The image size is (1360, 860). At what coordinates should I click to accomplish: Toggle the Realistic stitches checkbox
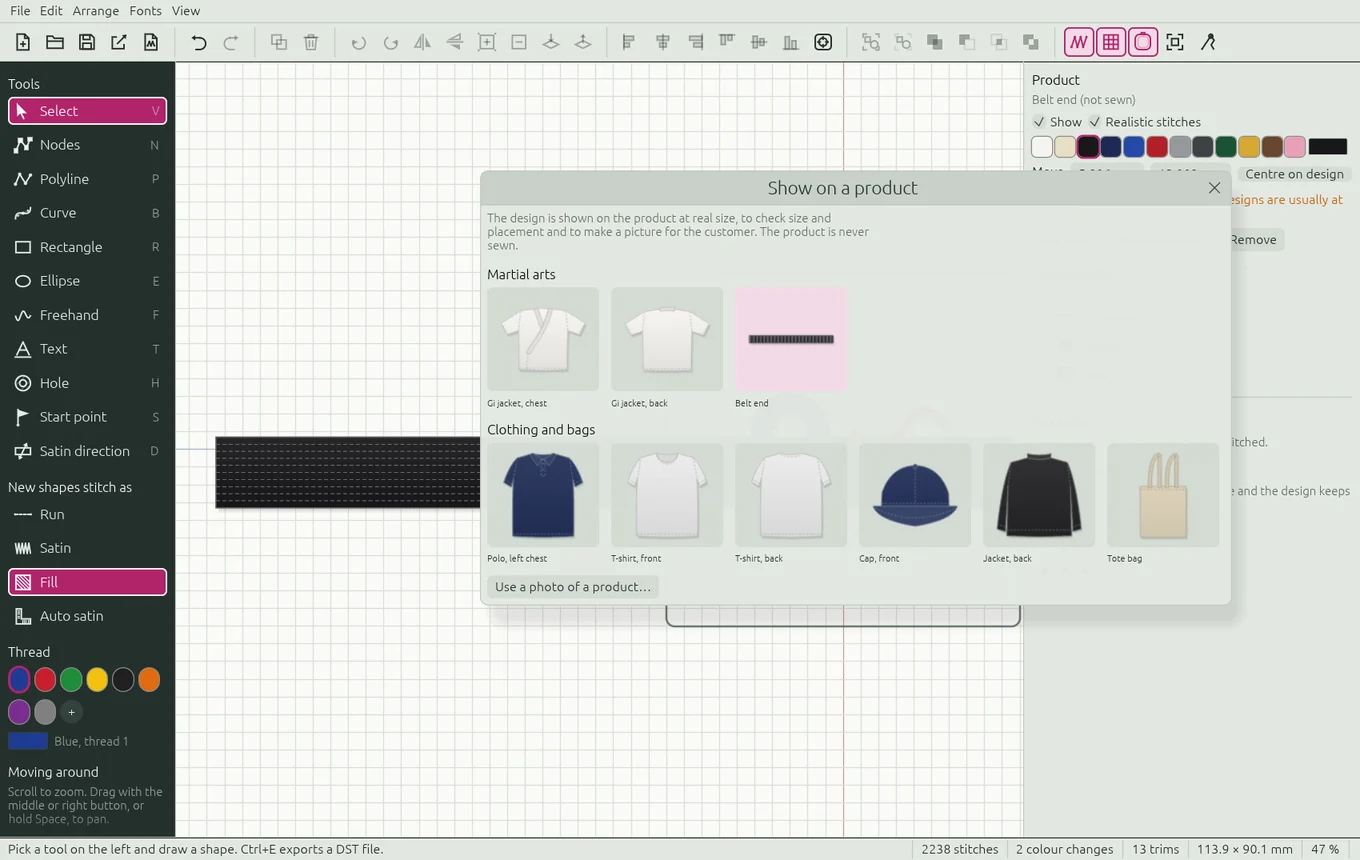pos(1145,122)
